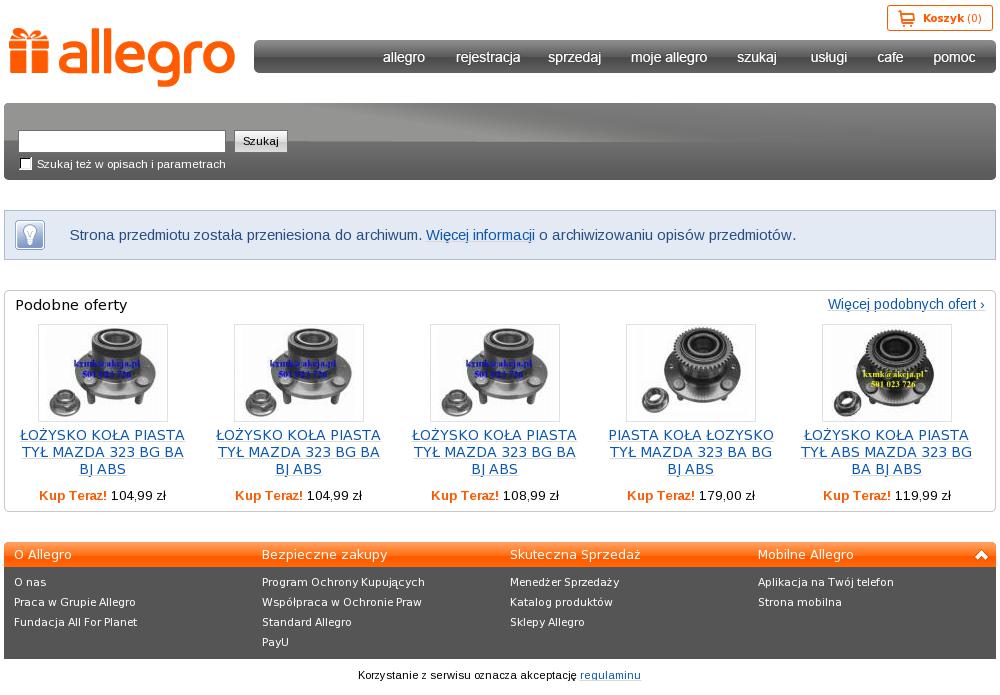Screen dimensions: 1000x695
Task: Open 'Program Ochrony Kupujących' footer link
Action: click(343, 582)
